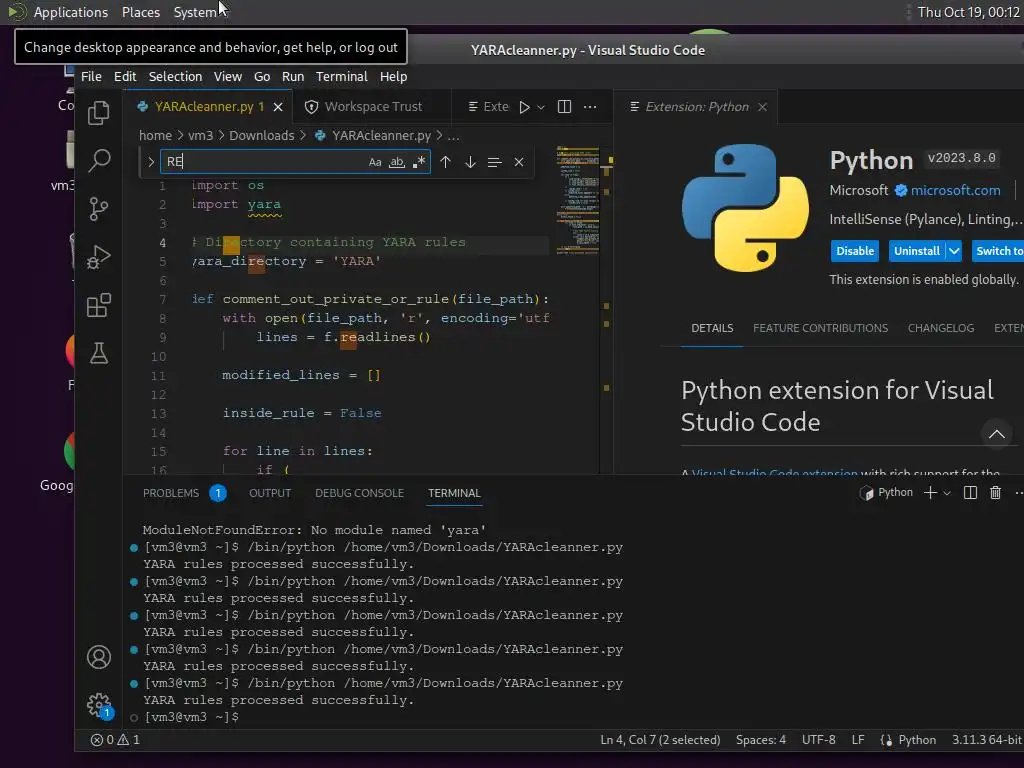Screen dimensions: 1024x768
Task: Disable the Python extension
Action: pos(855,251)
